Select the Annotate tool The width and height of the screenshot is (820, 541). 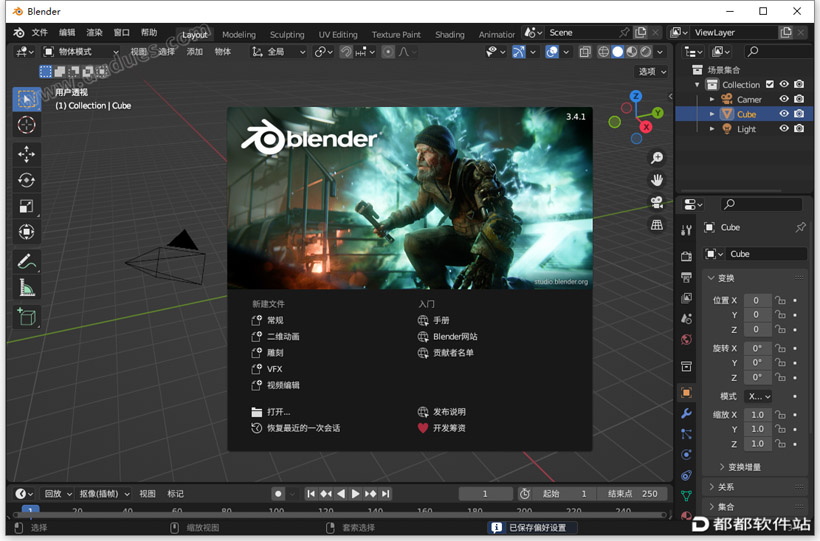pos(26,261)
